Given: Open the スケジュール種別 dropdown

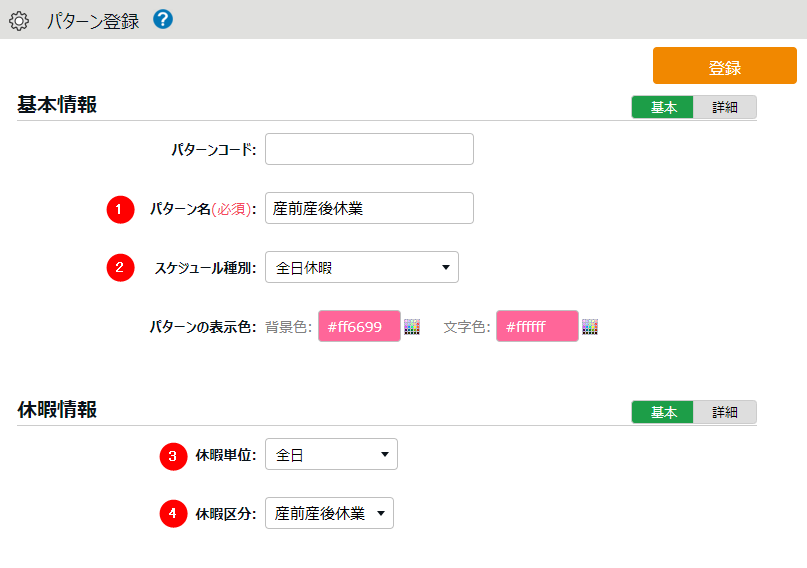Looking at the screenshot, I should [x=361, y=267].
